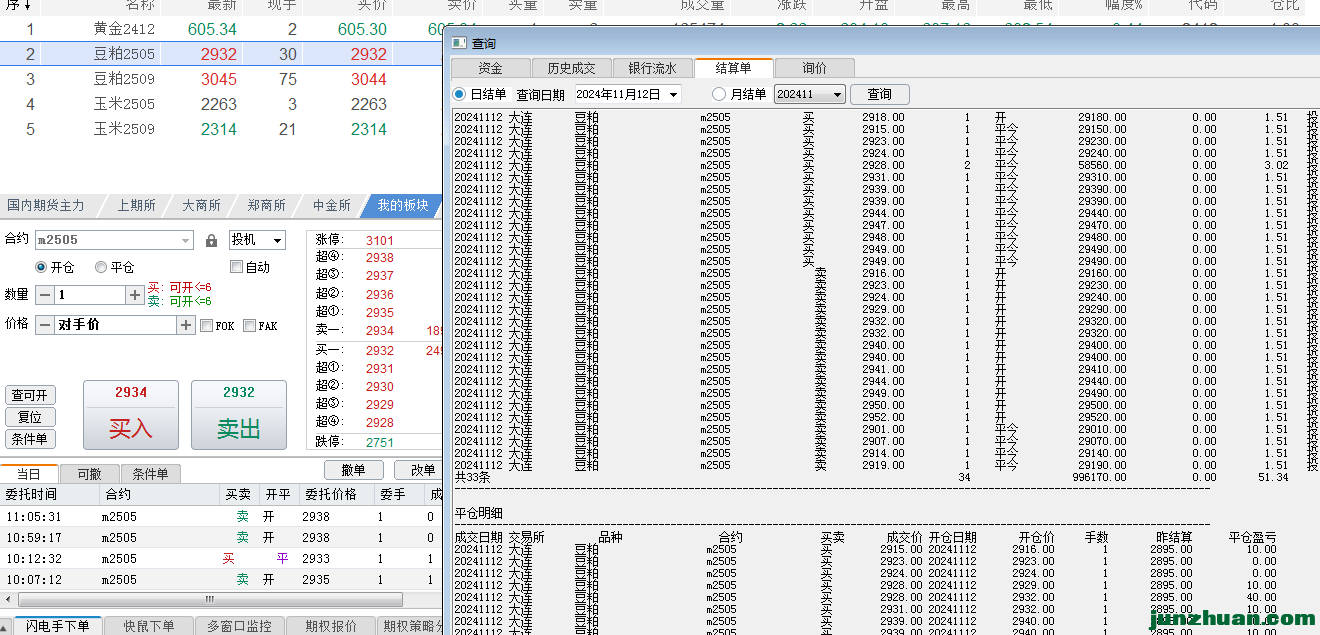
Task: Click the lock icon beside contract field
Action: (x=211, y=241)
